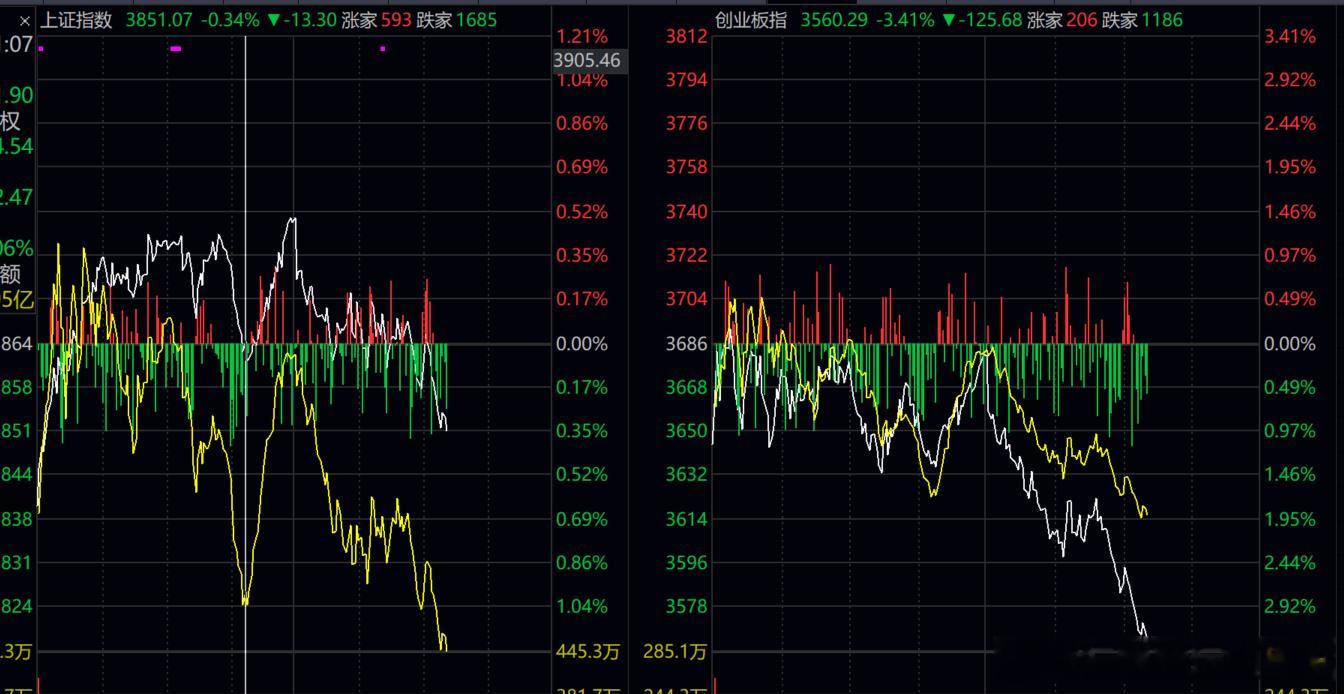Click the 涨家 593 advancers count
Viewport: 1344px width, 694px height.
[x=376, y=19]
